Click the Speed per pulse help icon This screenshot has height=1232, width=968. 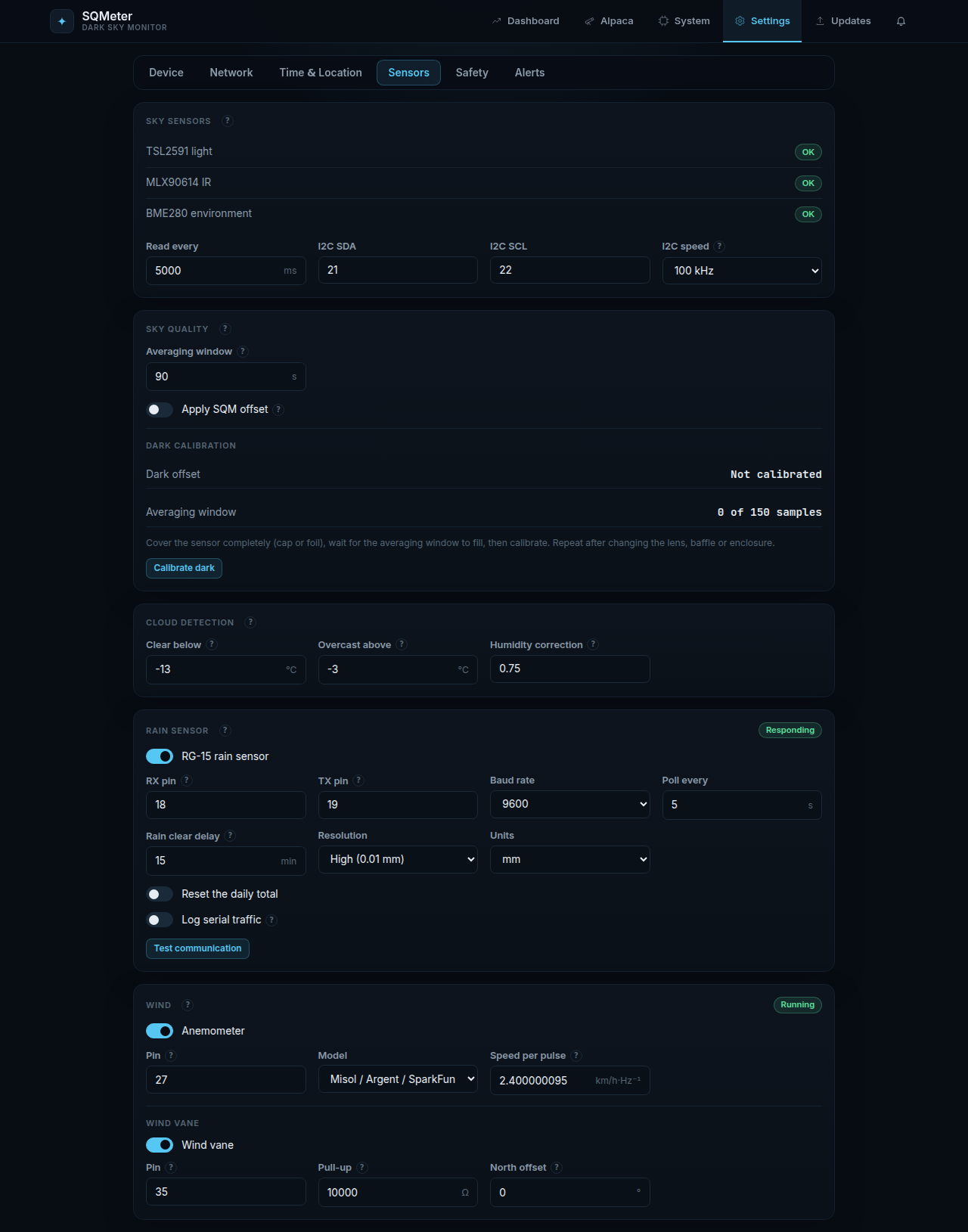click(576, 1055)
